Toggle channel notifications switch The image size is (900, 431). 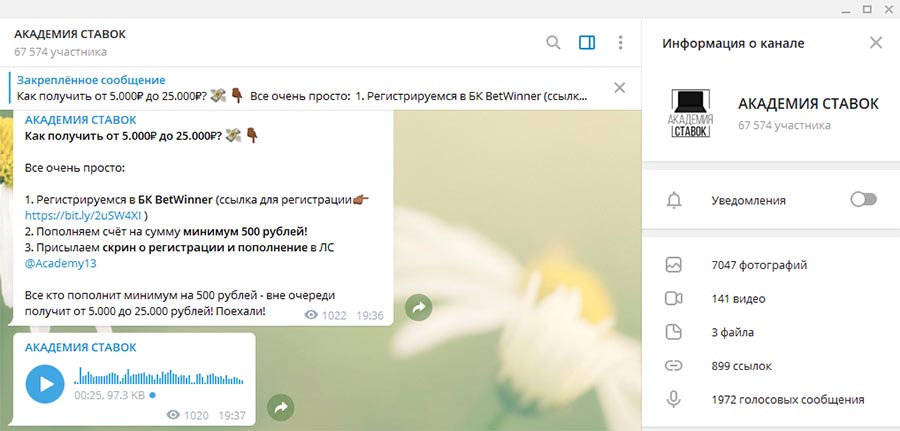pos(863,200)
